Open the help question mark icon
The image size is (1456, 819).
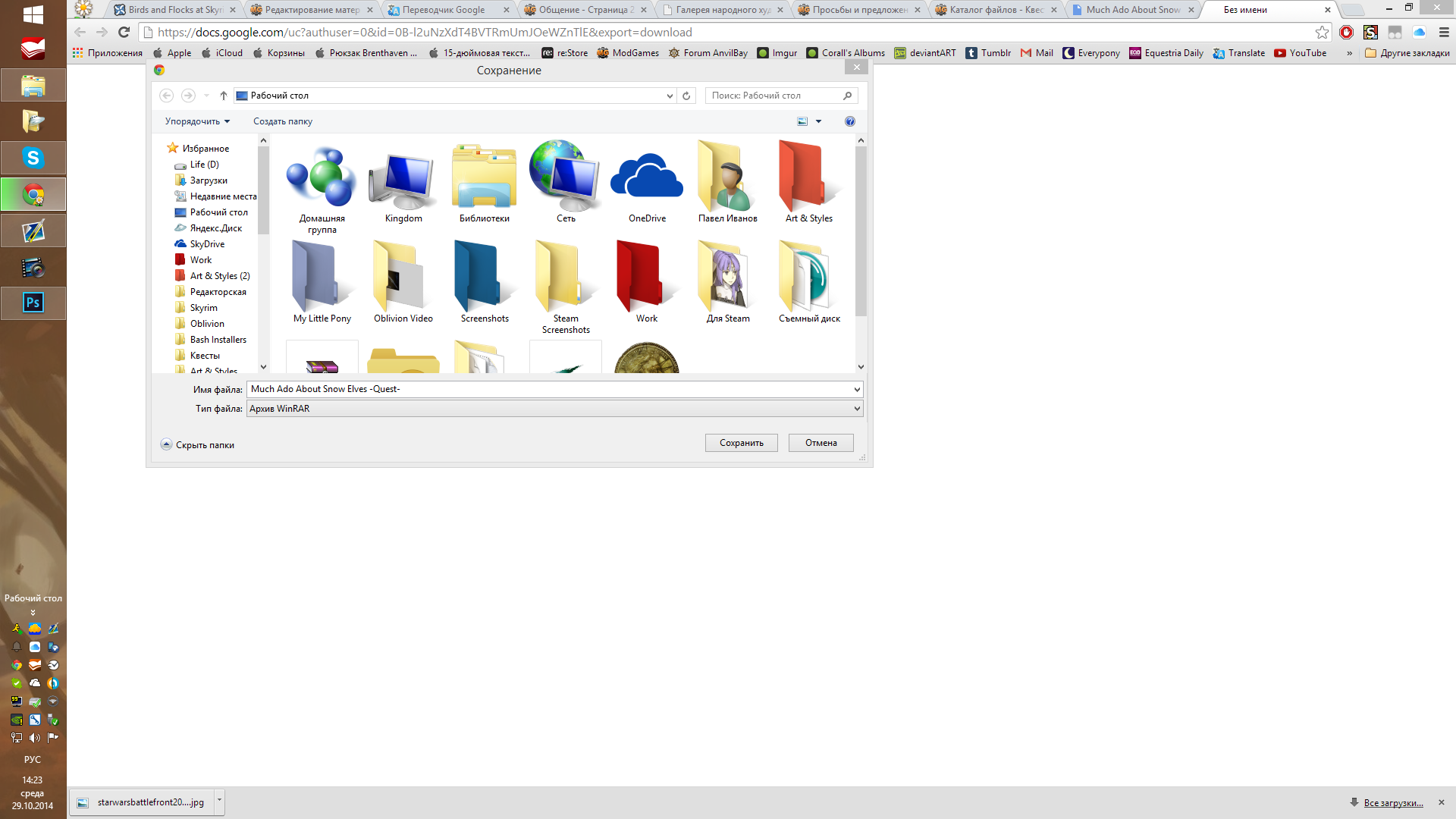849,121
